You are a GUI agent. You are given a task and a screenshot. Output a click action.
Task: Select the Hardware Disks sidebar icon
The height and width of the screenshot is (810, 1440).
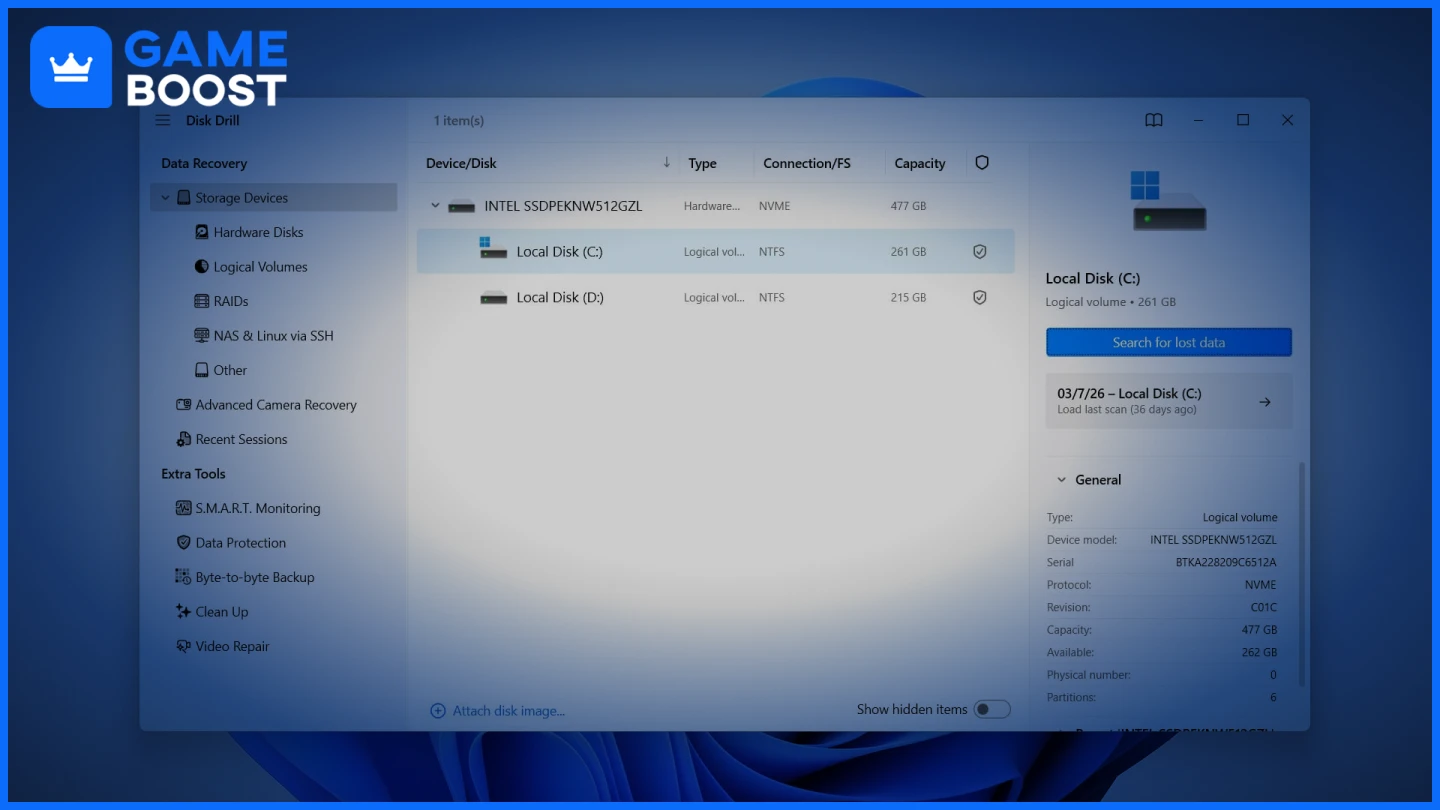coord(202,231)
